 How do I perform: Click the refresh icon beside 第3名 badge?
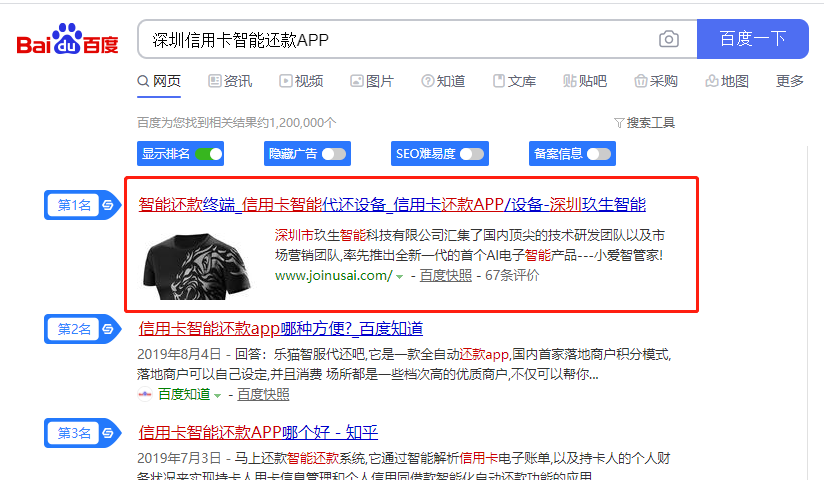click(108, 433)
